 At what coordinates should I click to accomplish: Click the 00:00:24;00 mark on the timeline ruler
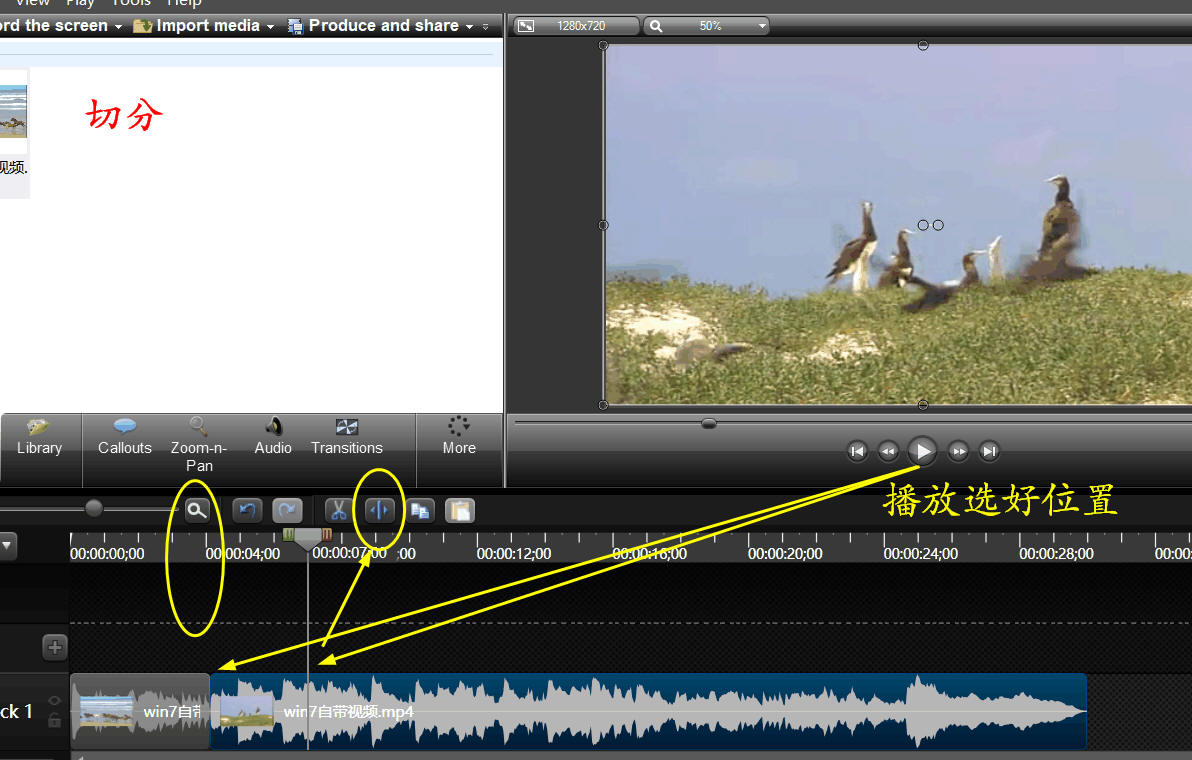point(921,554)
